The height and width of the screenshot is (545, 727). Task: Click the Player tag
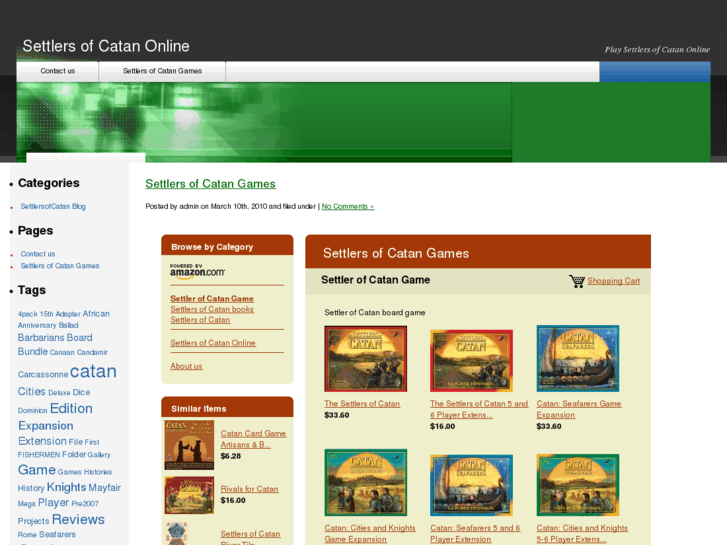(53, 503)
